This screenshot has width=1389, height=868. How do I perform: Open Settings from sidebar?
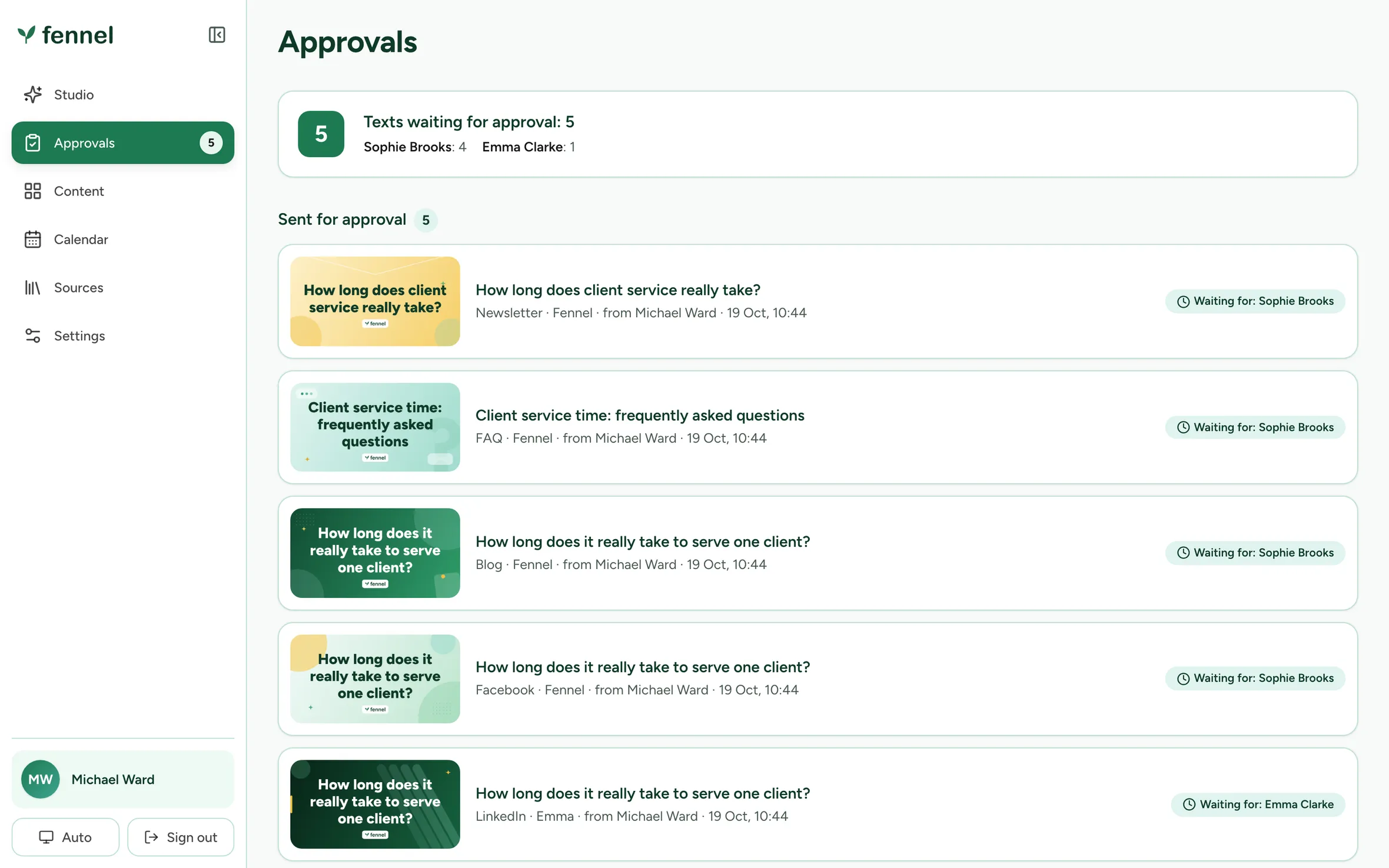click(x=122, y=335)
